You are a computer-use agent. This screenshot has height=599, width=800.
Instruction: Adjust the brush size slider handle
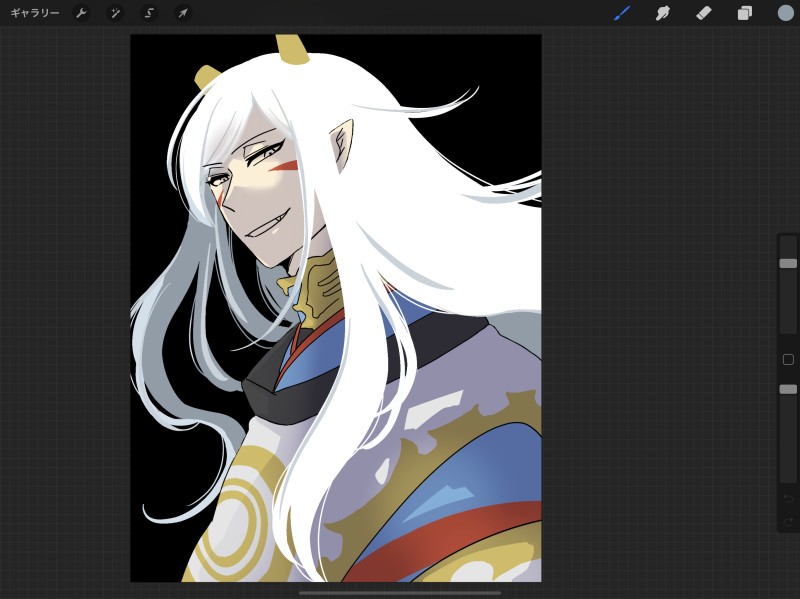788,263
